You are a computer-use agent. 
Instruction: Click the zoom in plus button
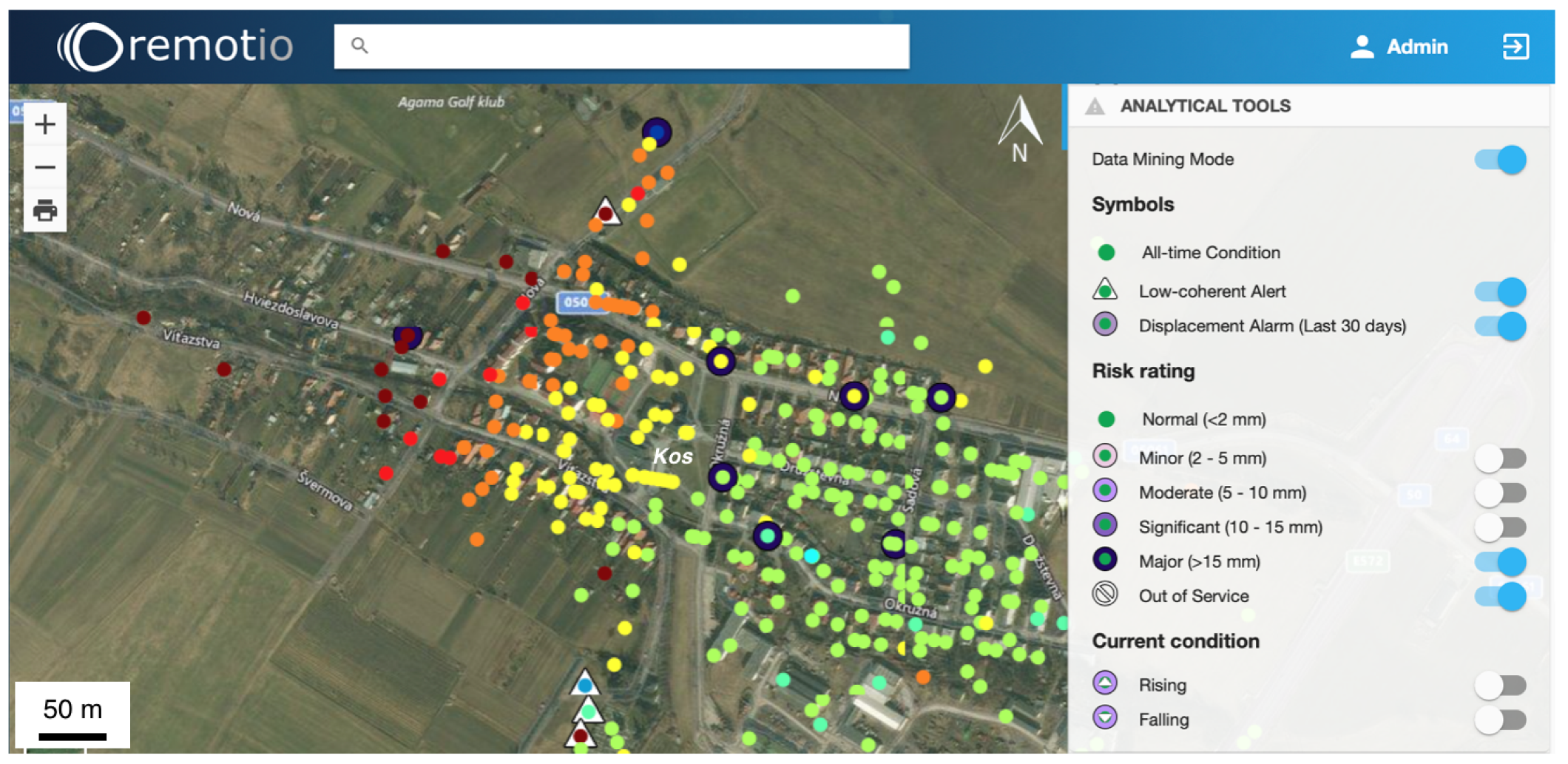coord(45,124)
